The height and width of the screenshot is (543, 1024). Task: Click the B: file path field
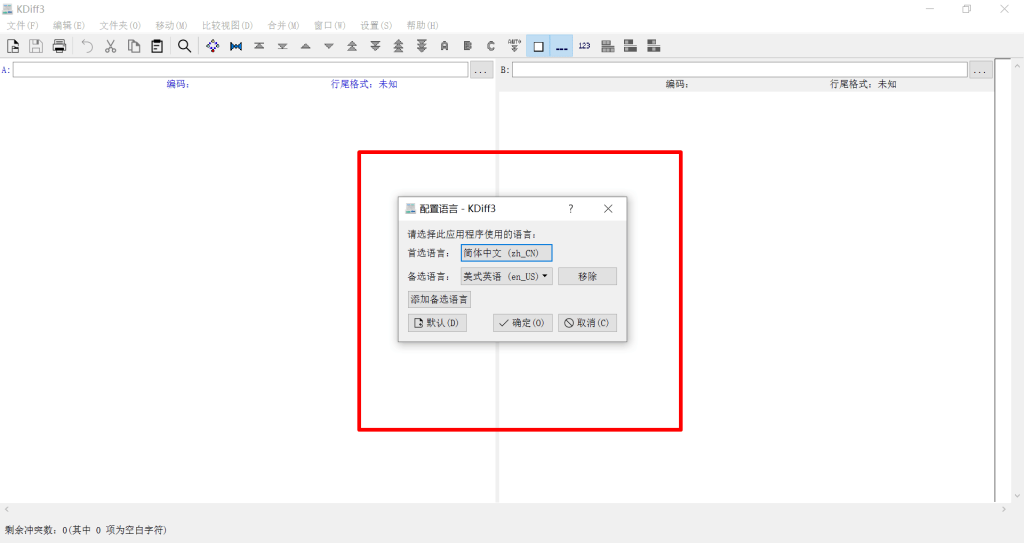click(x=739, y=70)
